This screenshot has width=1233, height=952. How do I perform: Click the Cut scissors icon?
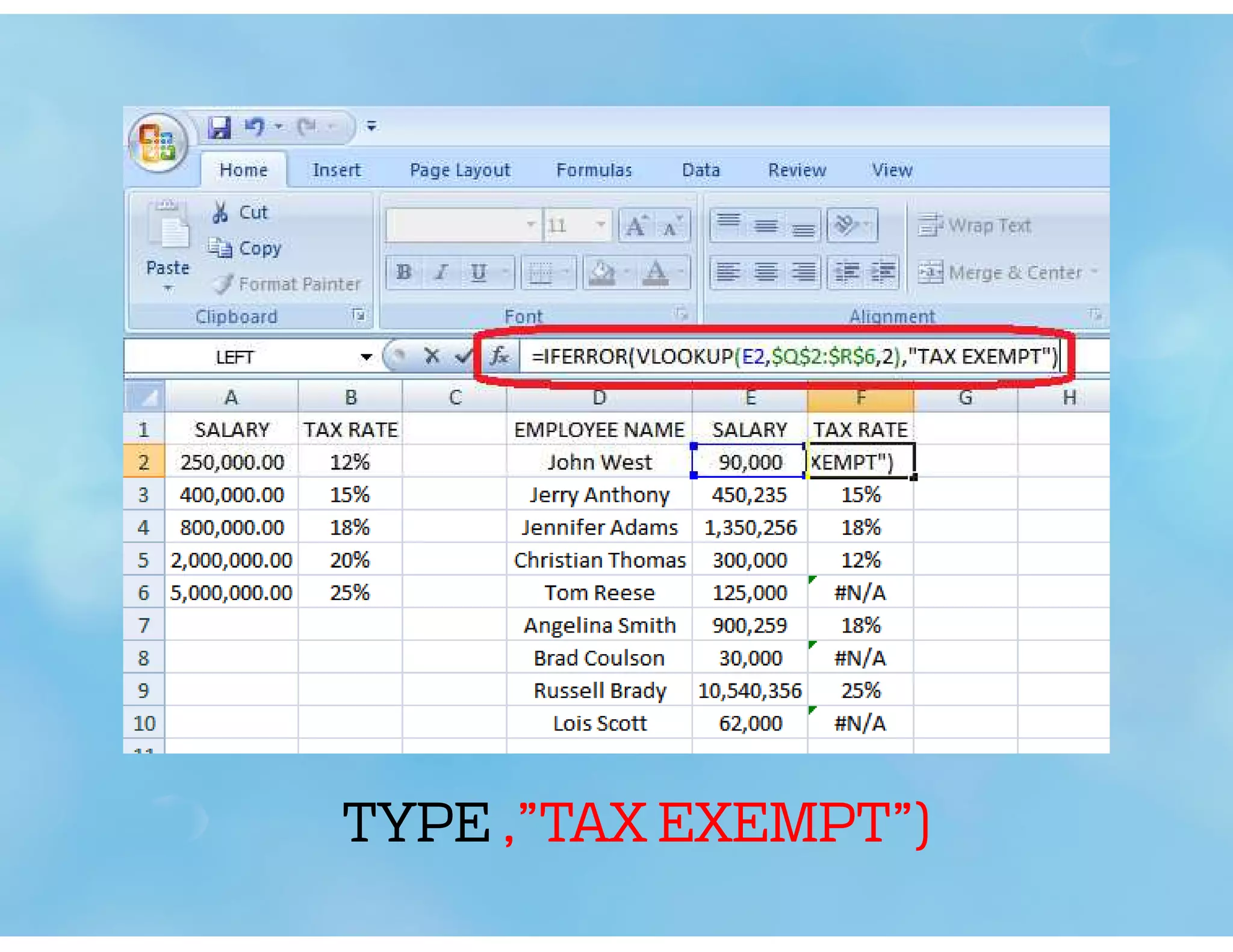click(x=220, y=212)
